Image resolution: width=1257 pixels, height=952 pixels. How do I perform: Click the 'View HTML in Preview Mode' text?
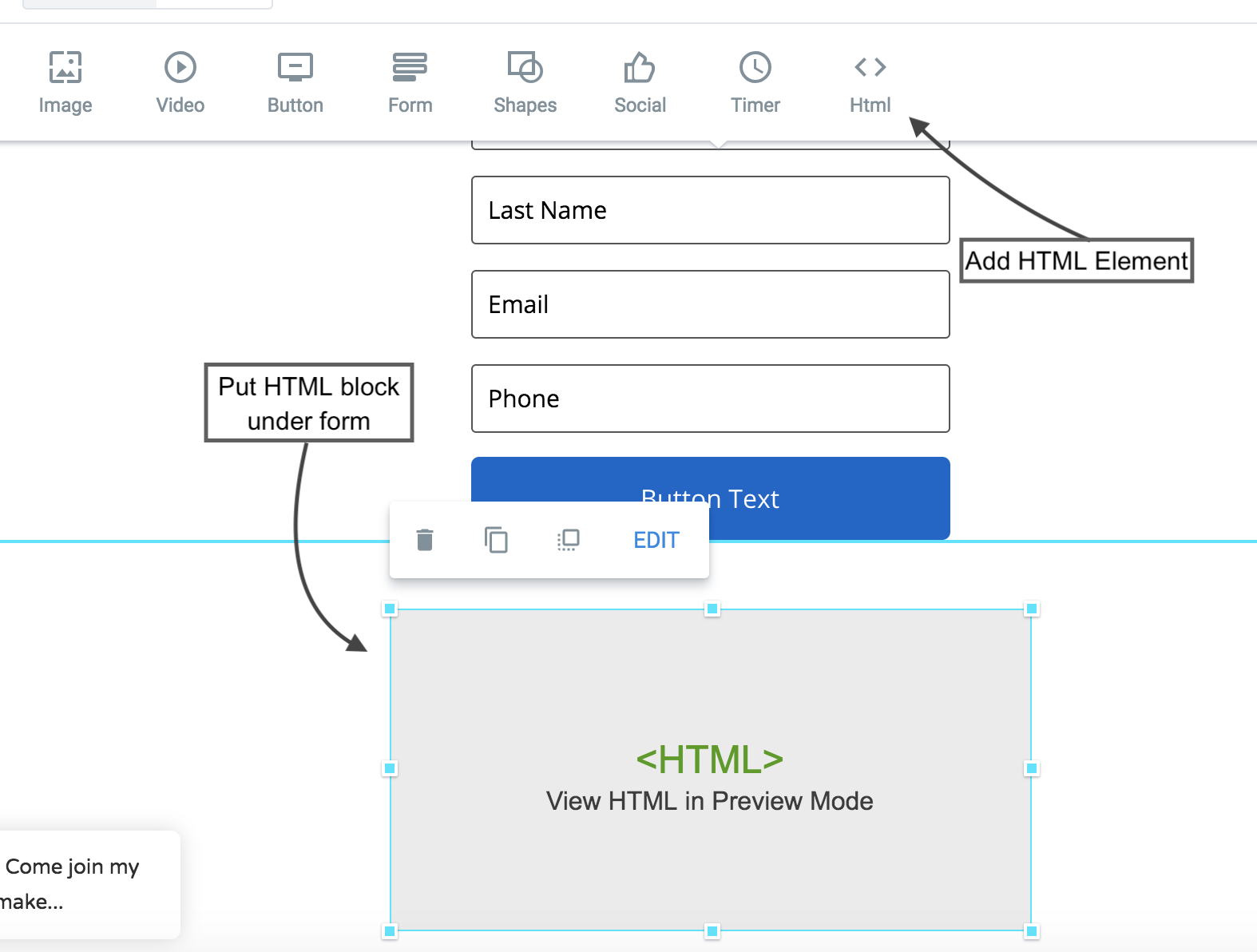point(709,801)
